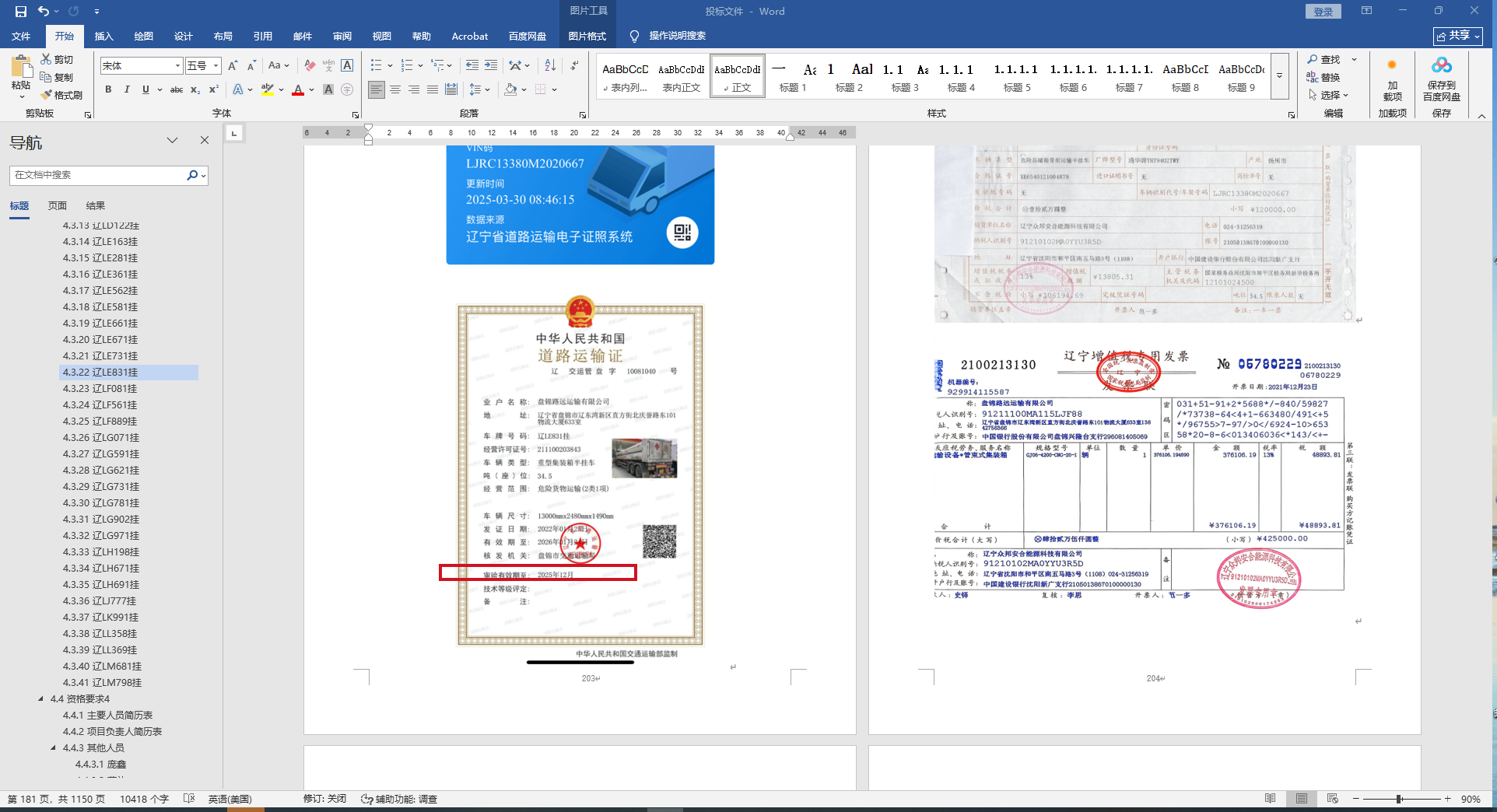Click the scissors Cut (剪切) icon
1497x812 pixels.
(46, 59)
